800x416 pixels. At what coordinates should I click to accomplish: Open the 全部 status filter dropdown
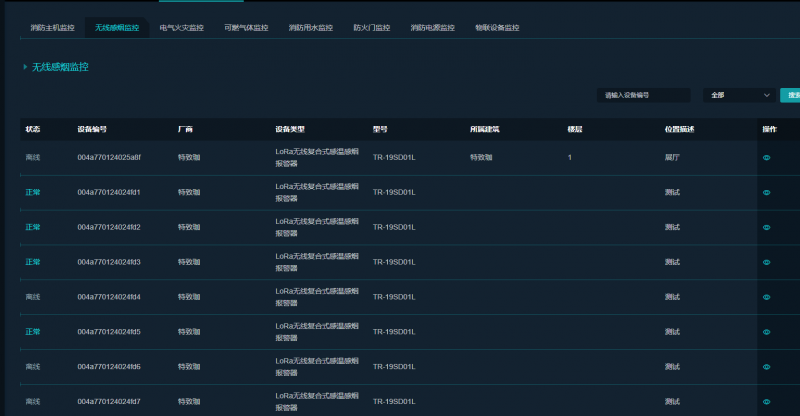click(739, 95)
